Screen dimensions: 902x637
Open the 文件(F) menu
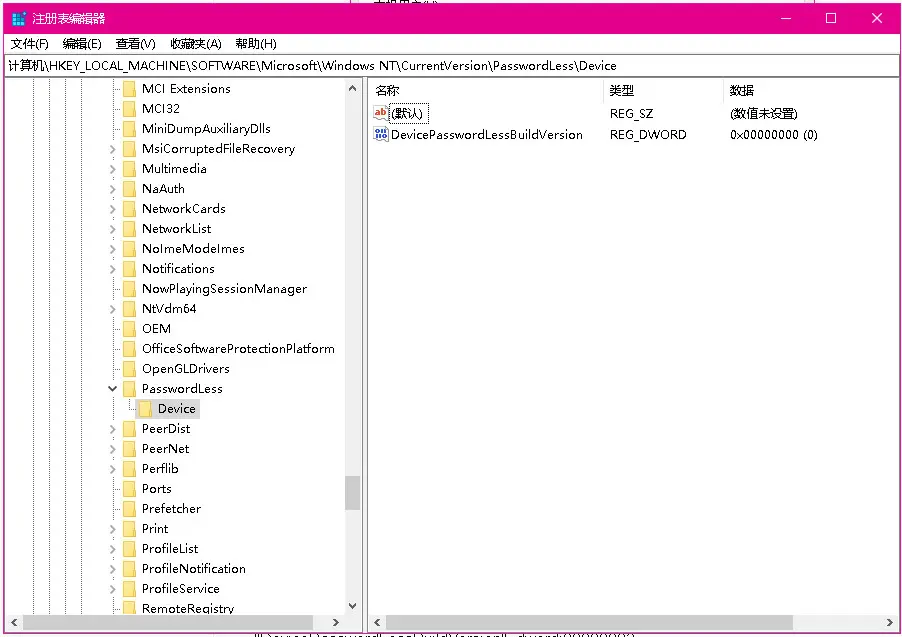click(x=29, y=44)
